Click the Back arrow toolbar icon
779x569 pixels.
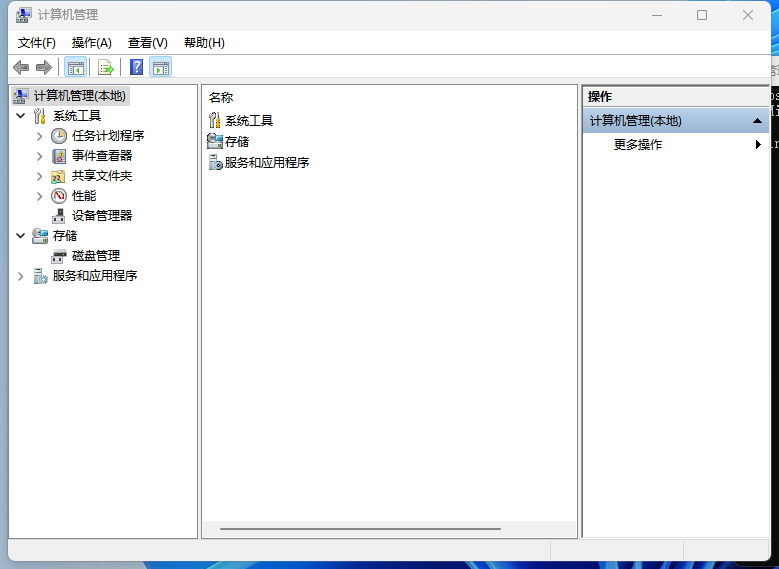click(21, 67)
